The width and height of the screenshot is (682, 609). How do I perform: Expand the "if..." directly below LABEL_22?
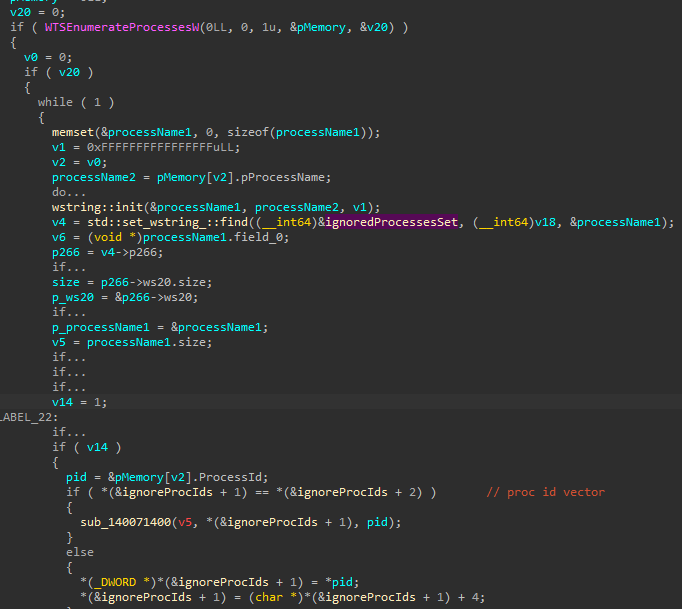click(69, 432)
